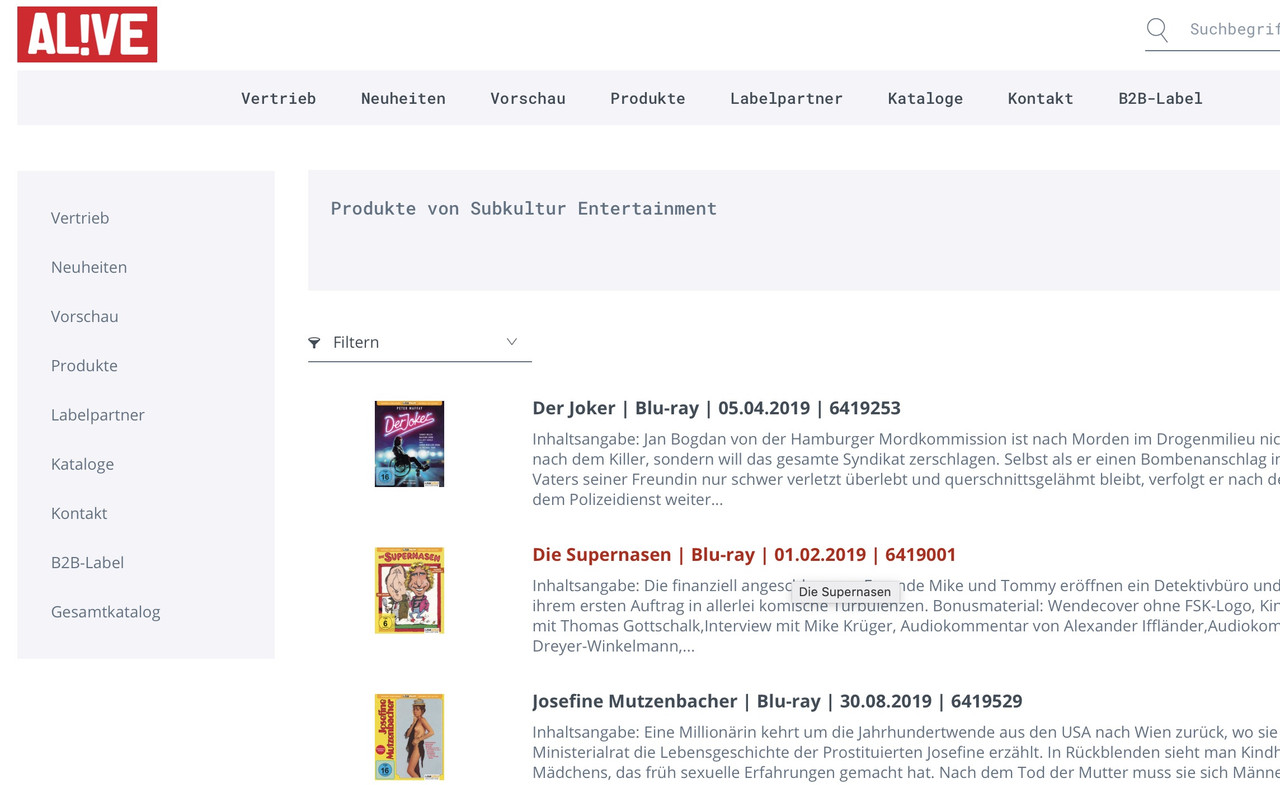Screen dimensions: 1280x785
Task: Open the Josefine Mutzenbacher Blu-ray title link
Action: (777, 701)
